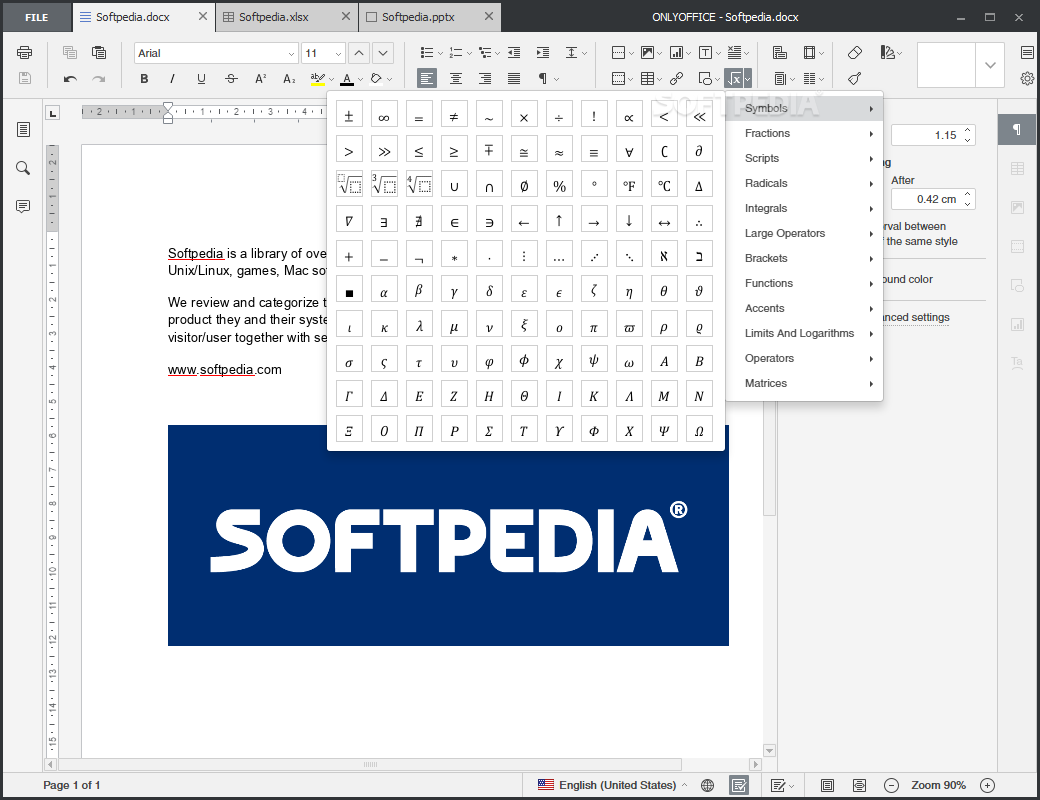Open the FILE menu
This screenshot has height=800, width=1040.
36,17
